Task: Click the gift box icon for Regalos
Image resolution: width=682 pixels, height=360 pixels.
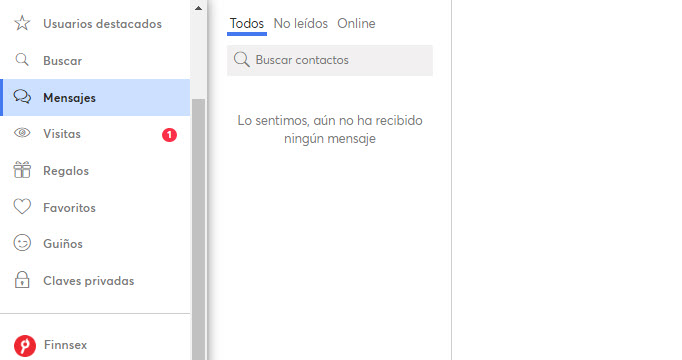Action: 22,170
